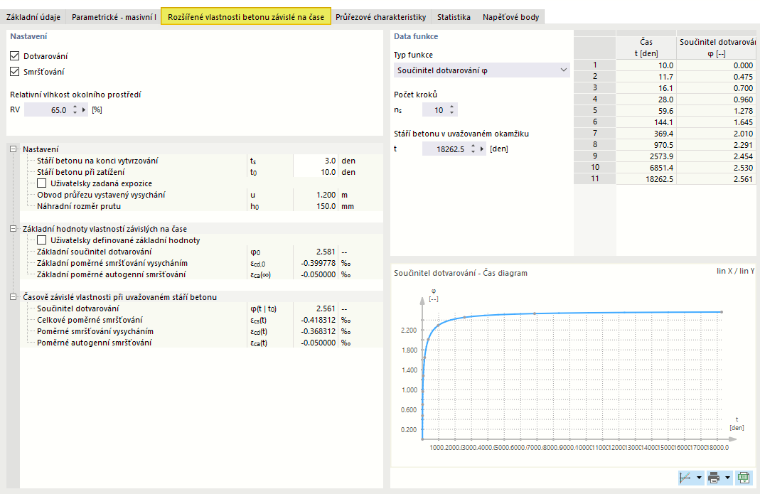Click the Excel export icon

(x=744, y=478)
